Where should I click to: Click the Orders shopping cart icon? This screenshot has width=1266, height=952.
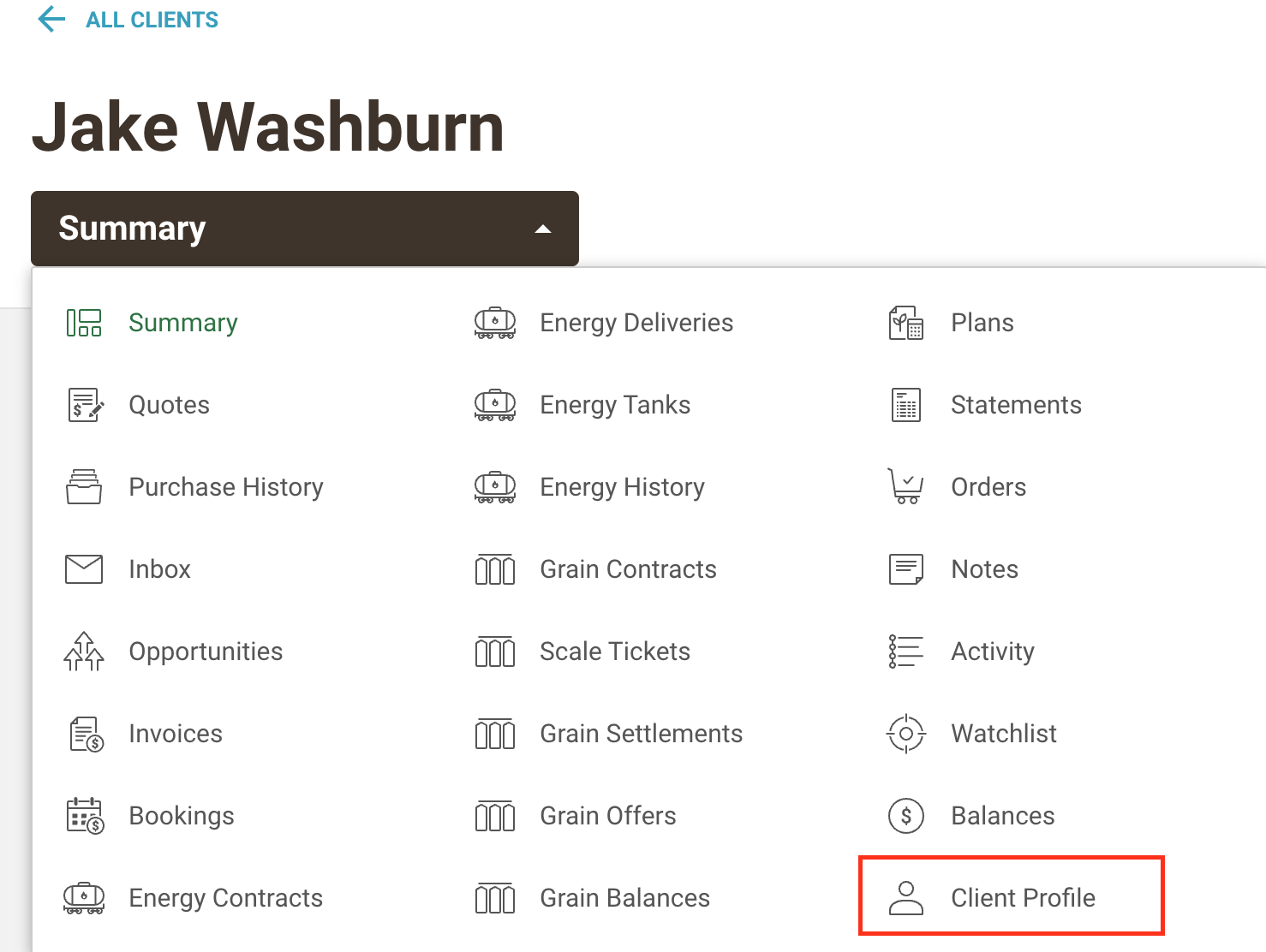pyautogui.click(x=905, y=486)
